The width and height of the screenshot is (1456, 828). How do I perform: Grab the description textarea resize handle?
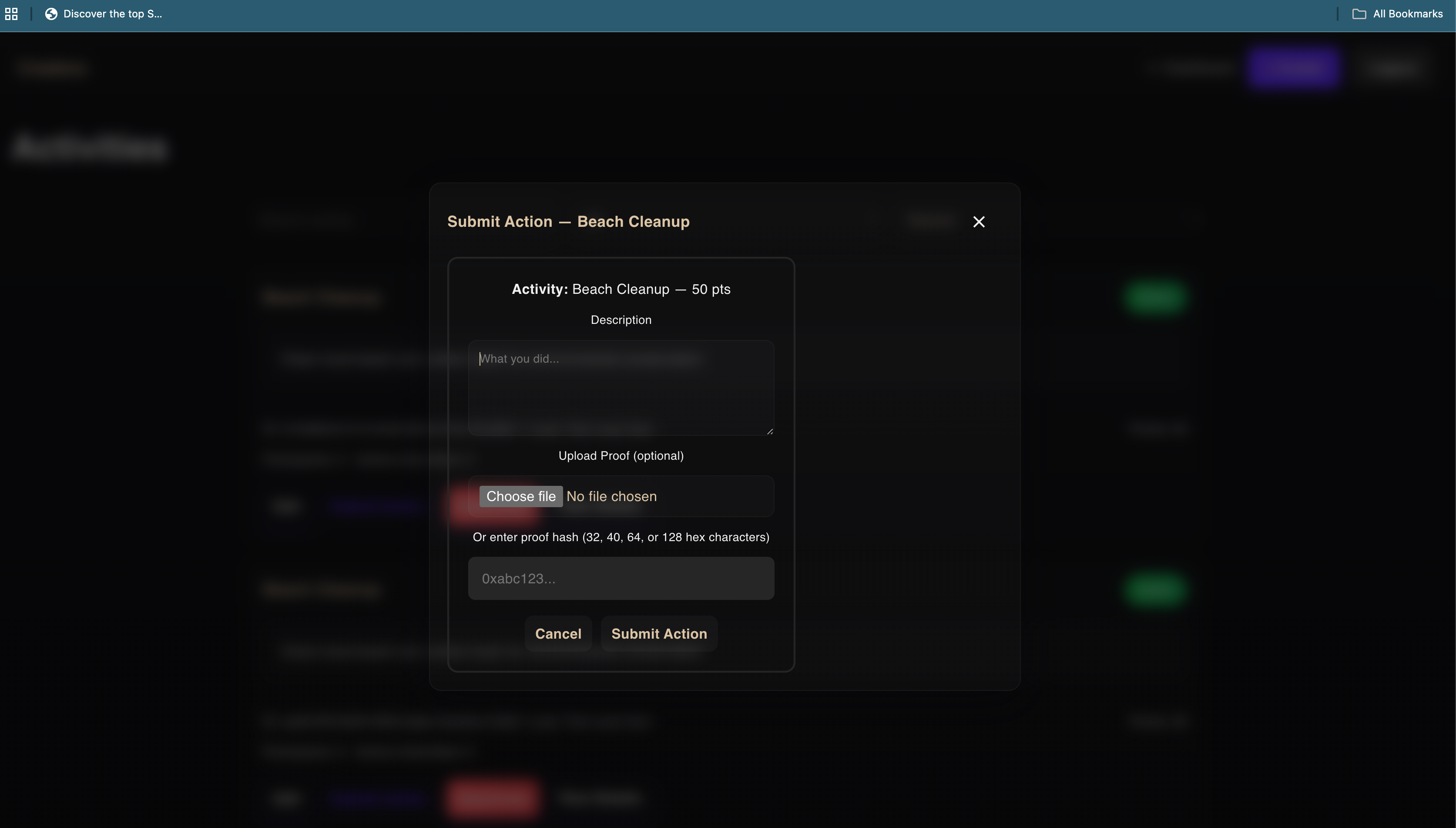(769, 431)
